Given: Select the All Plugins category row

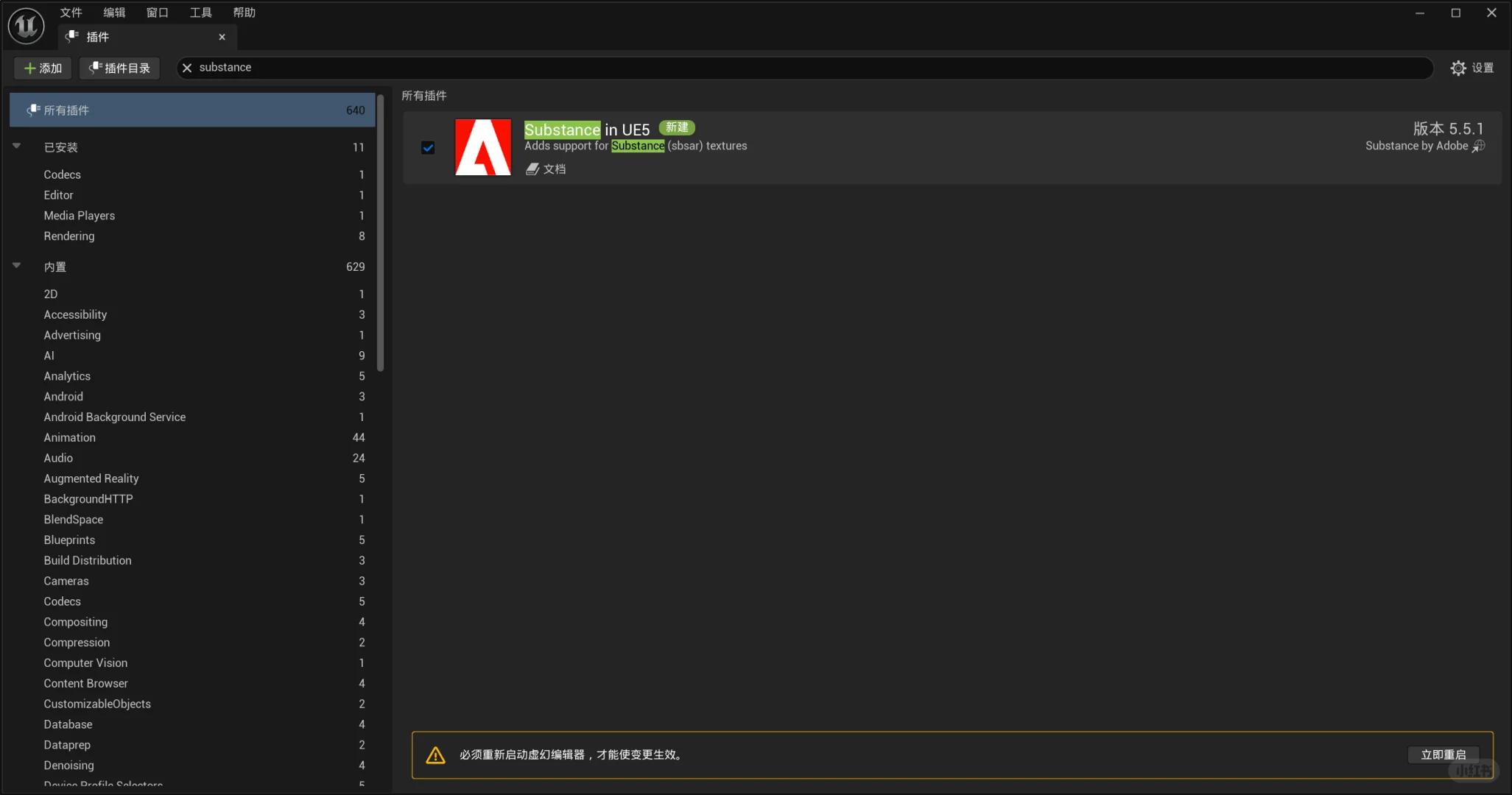Looking at the screenshot, I should [x=193, y=110].
